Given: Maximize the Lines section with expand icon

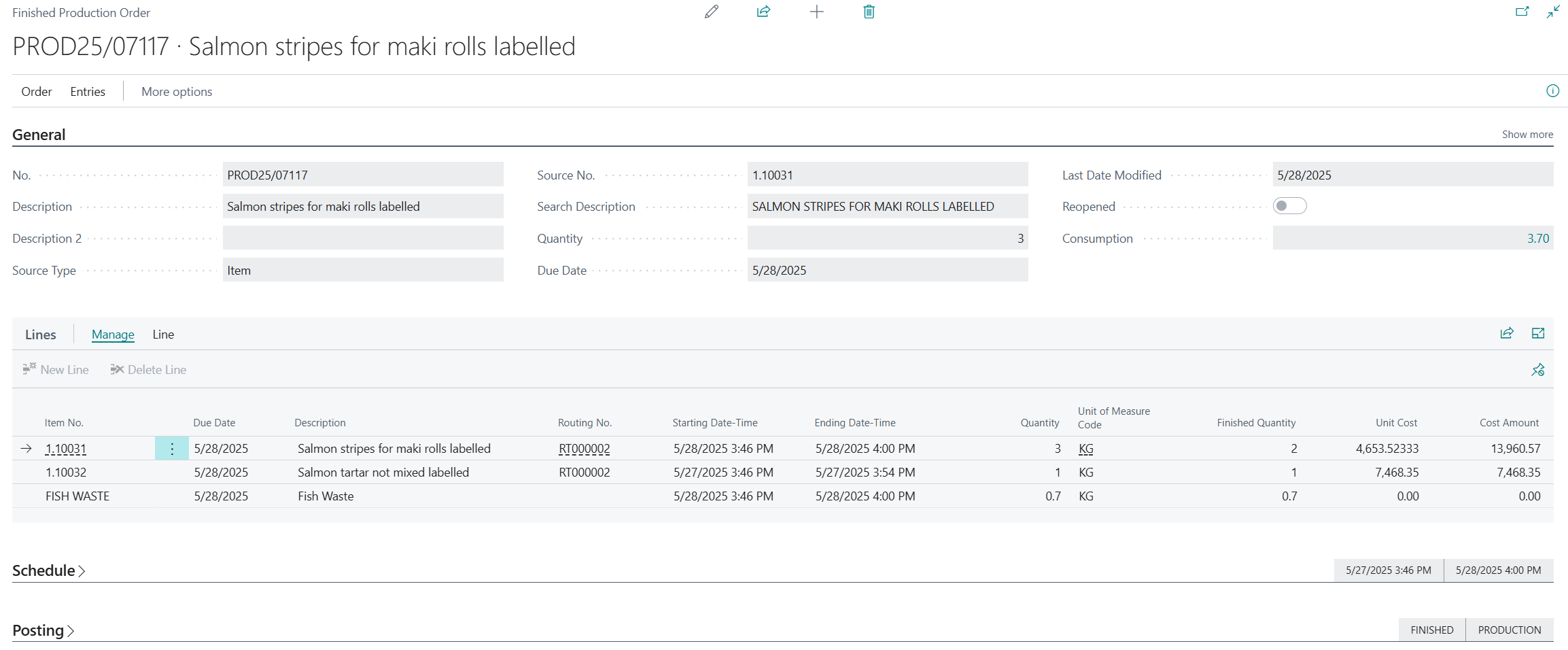Looking at the screenshot, I should coord(1538,333).
